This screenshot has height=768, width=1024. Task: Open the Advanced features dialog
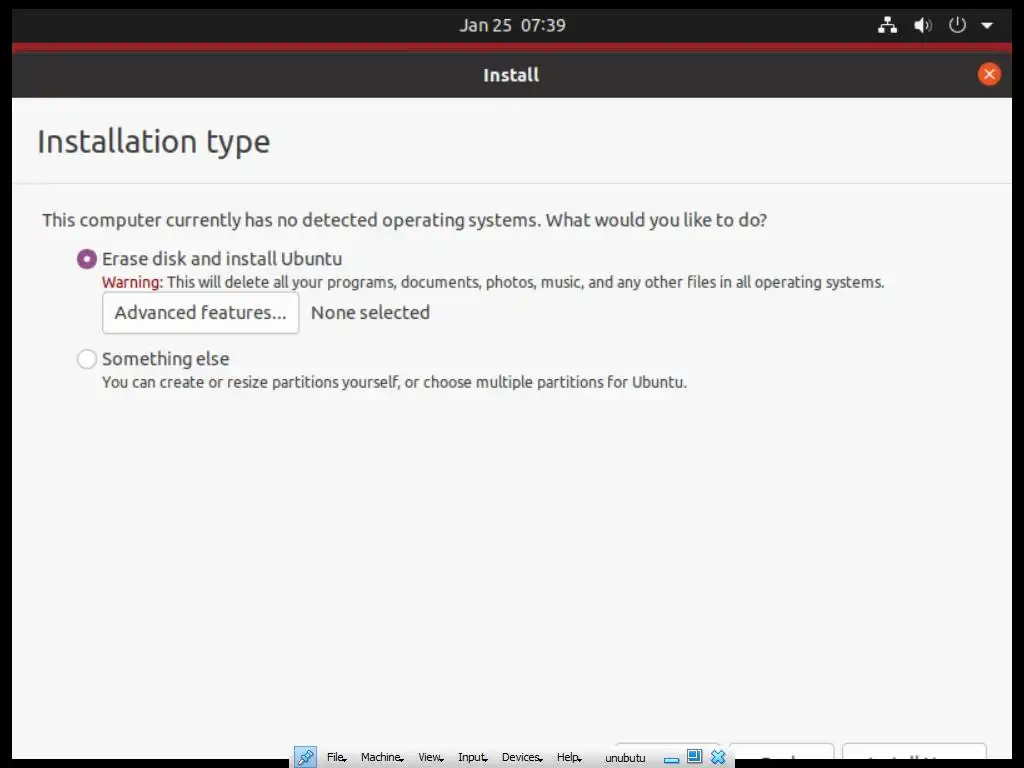pos(200,313)
